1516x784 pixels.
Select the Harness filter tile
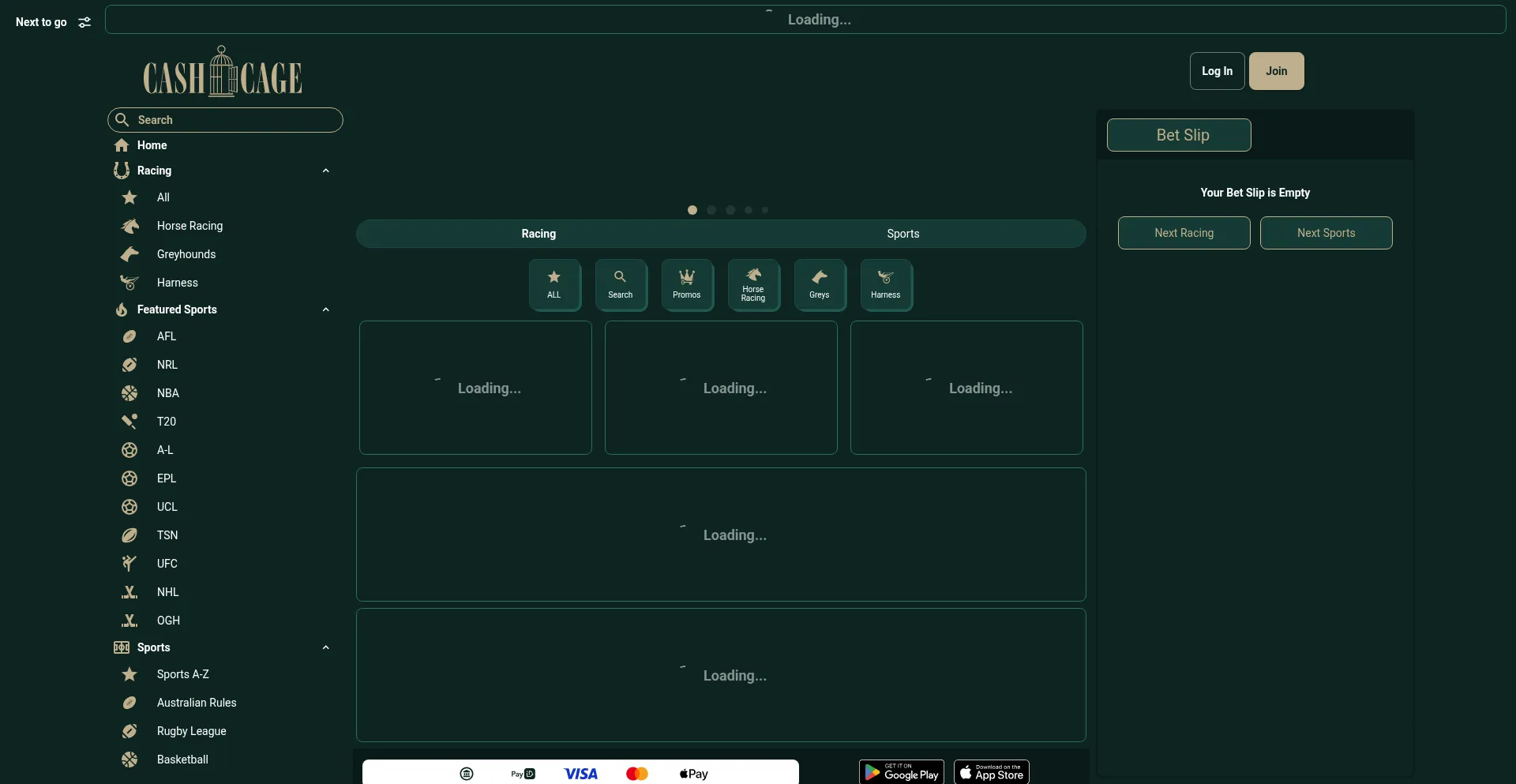[886, 284]
